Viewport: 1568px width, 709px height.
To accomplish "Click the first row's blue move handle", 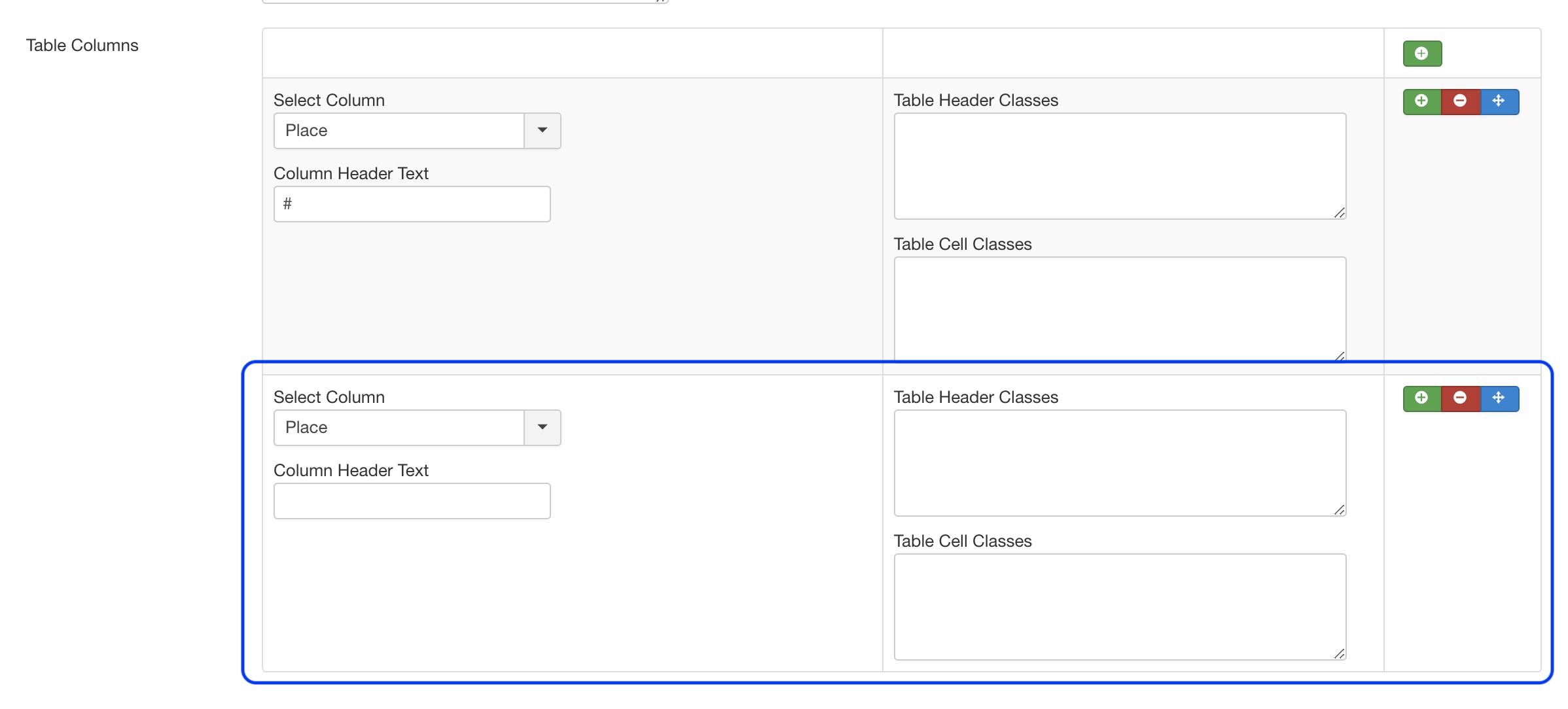I will pyautogui.click(x=1499, y=101).
